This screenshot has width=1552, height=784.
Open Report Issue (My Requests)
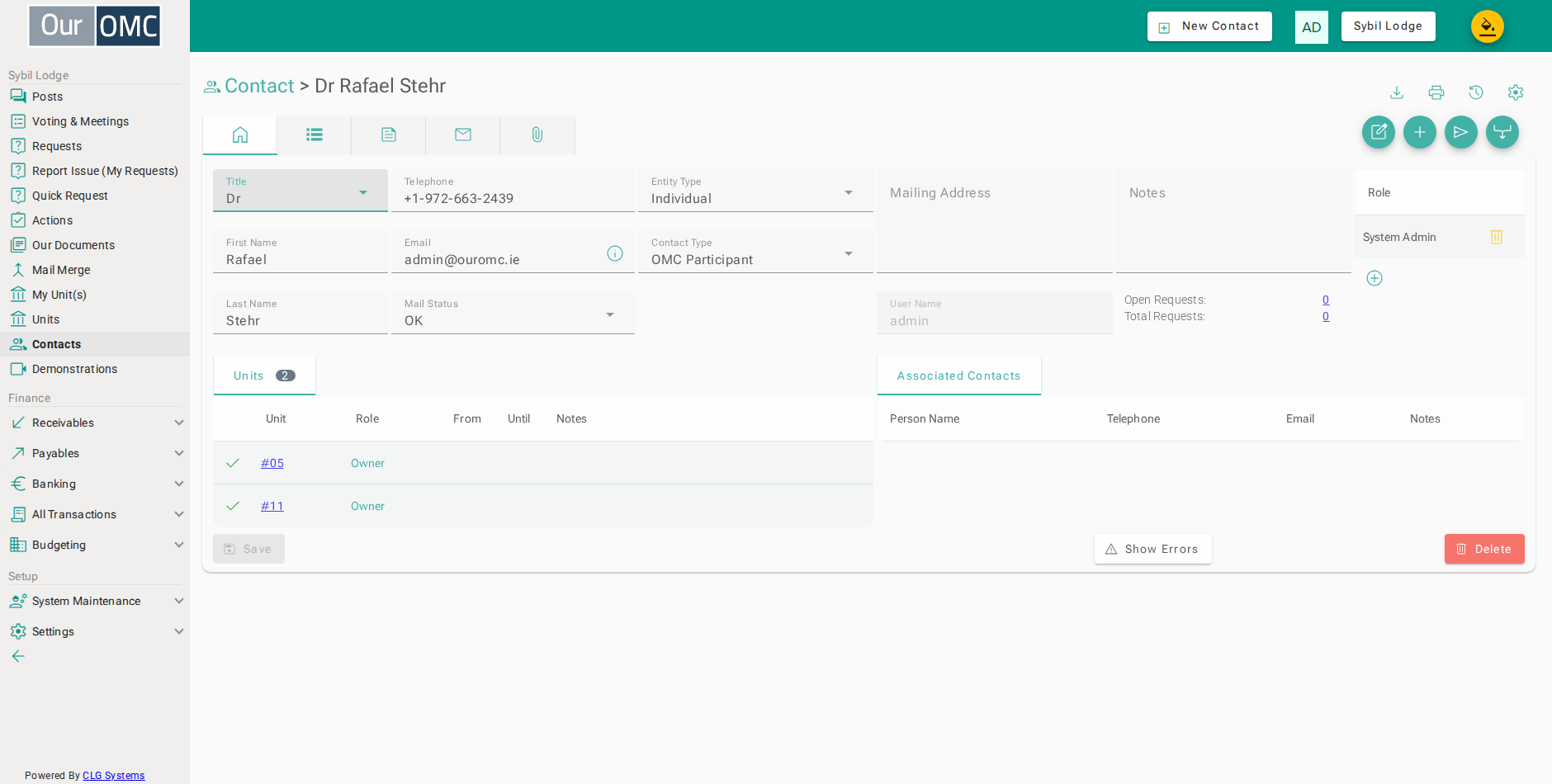click(x=95, y=171)
